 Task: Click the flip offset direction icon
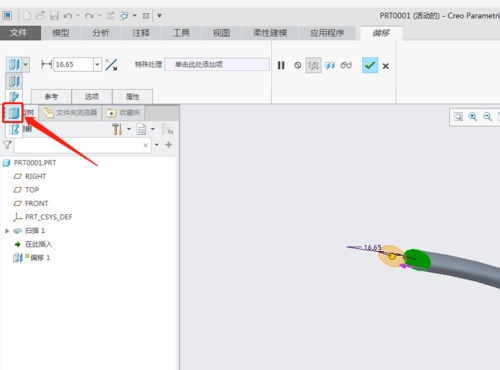[x=111, y=65]
